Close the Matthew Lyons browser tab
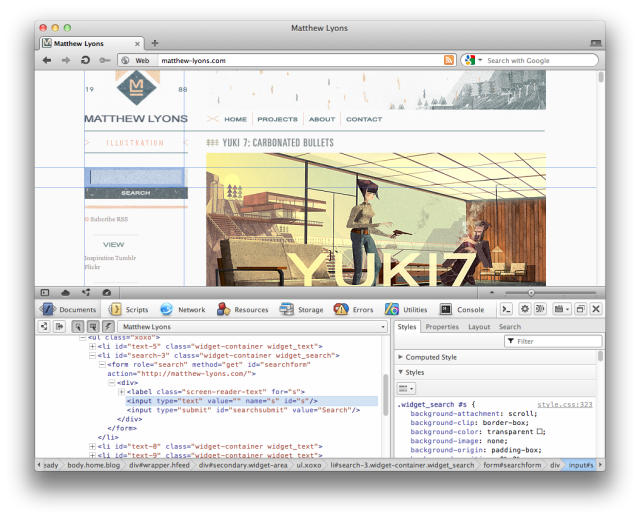Image resolution: width=640 pixels, height=519 pixels. (x=137, y=44)
